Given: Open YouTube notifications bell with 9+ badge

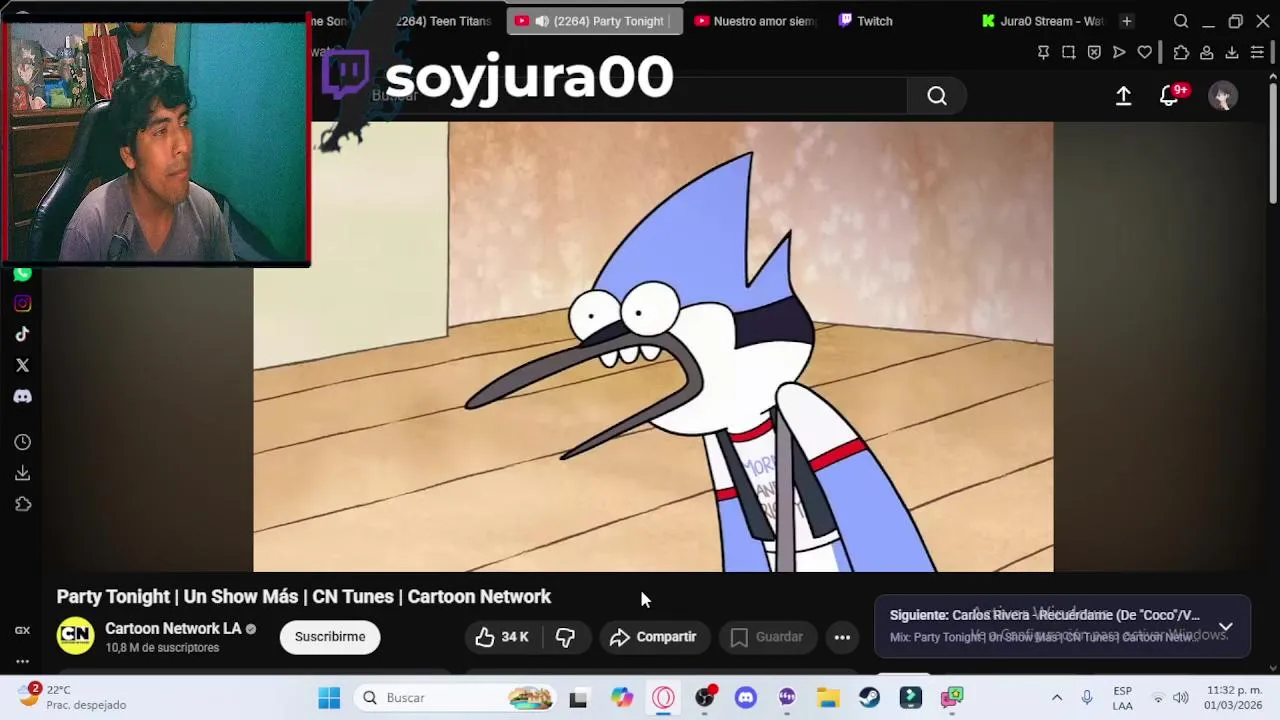Looking at the screenshot, I should pos(1169,96).
